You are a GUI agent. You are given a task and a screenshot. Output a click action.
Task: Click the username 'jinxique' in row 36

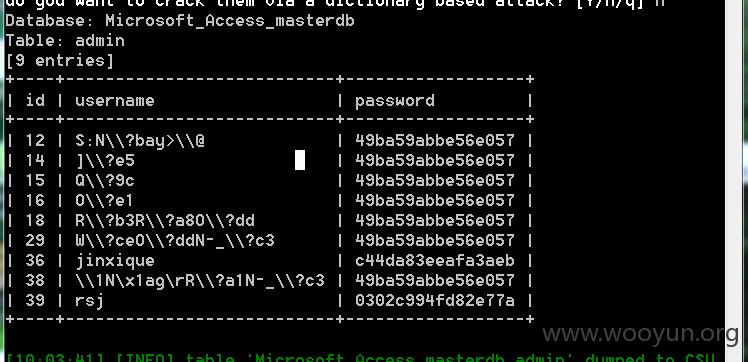114,261
